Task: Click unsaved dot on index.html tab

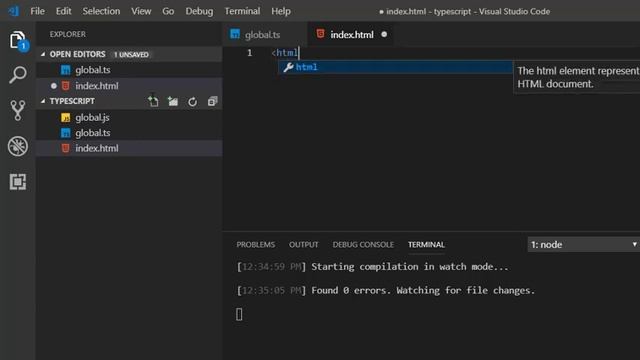Action: click(x=384, y=35)
